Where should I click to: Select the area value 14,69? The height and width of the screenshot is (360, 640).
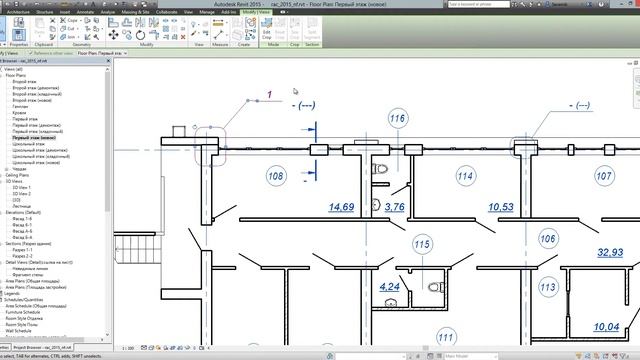(x=341, y=207)
